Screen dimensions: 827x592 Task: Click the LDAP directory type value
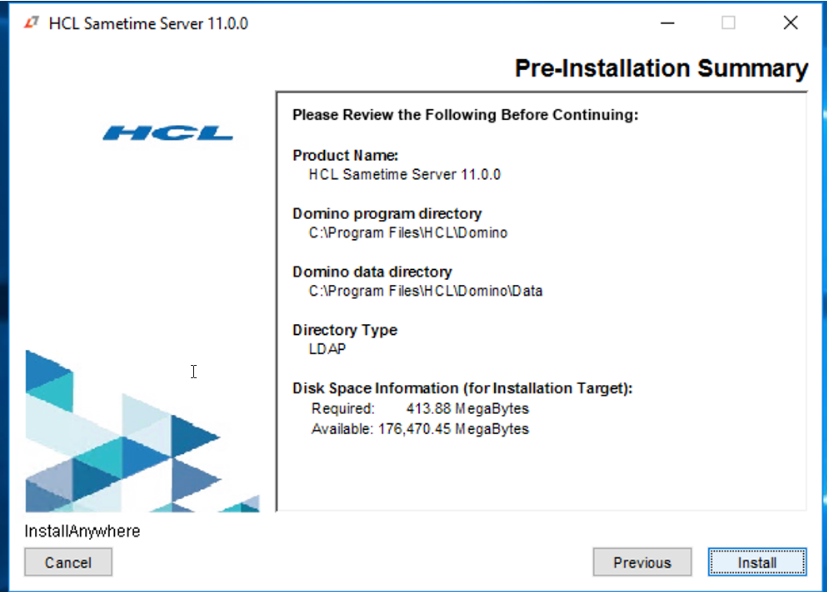click(x=326, y=349)
